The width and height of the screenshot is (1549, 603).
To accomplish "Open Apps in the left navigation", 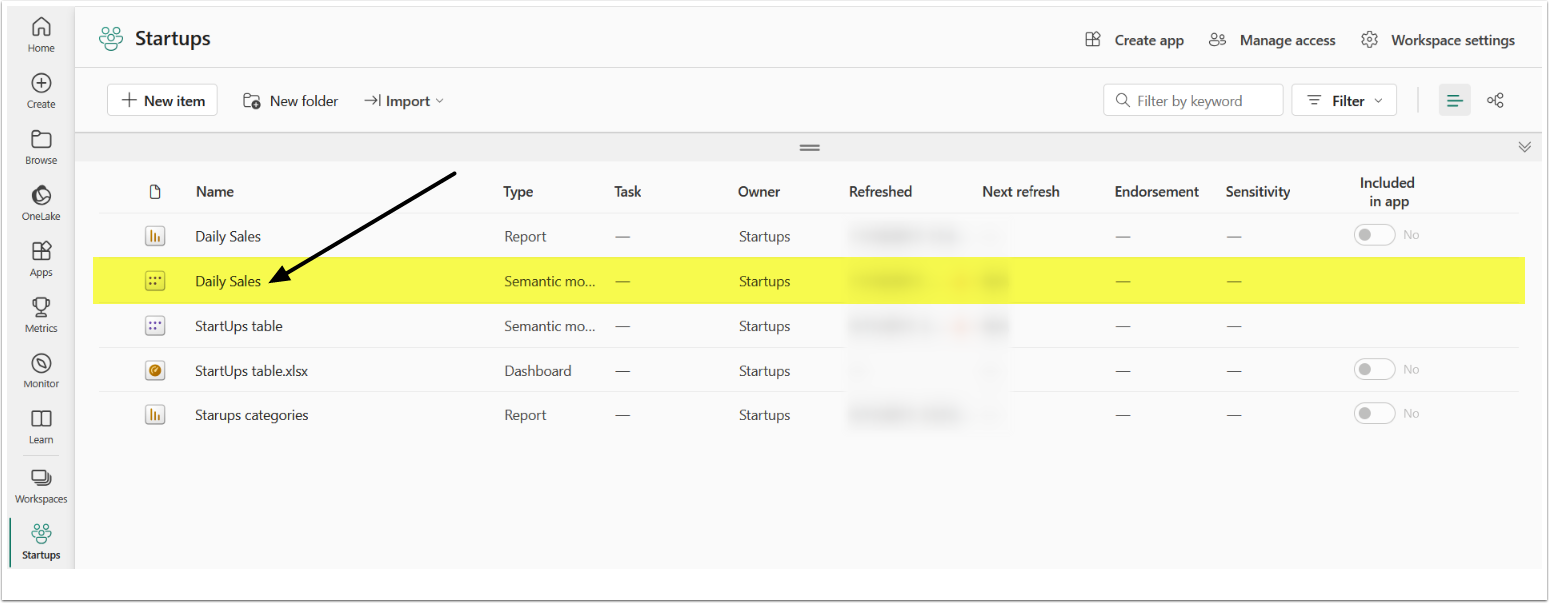I will (x=41, y=258).
